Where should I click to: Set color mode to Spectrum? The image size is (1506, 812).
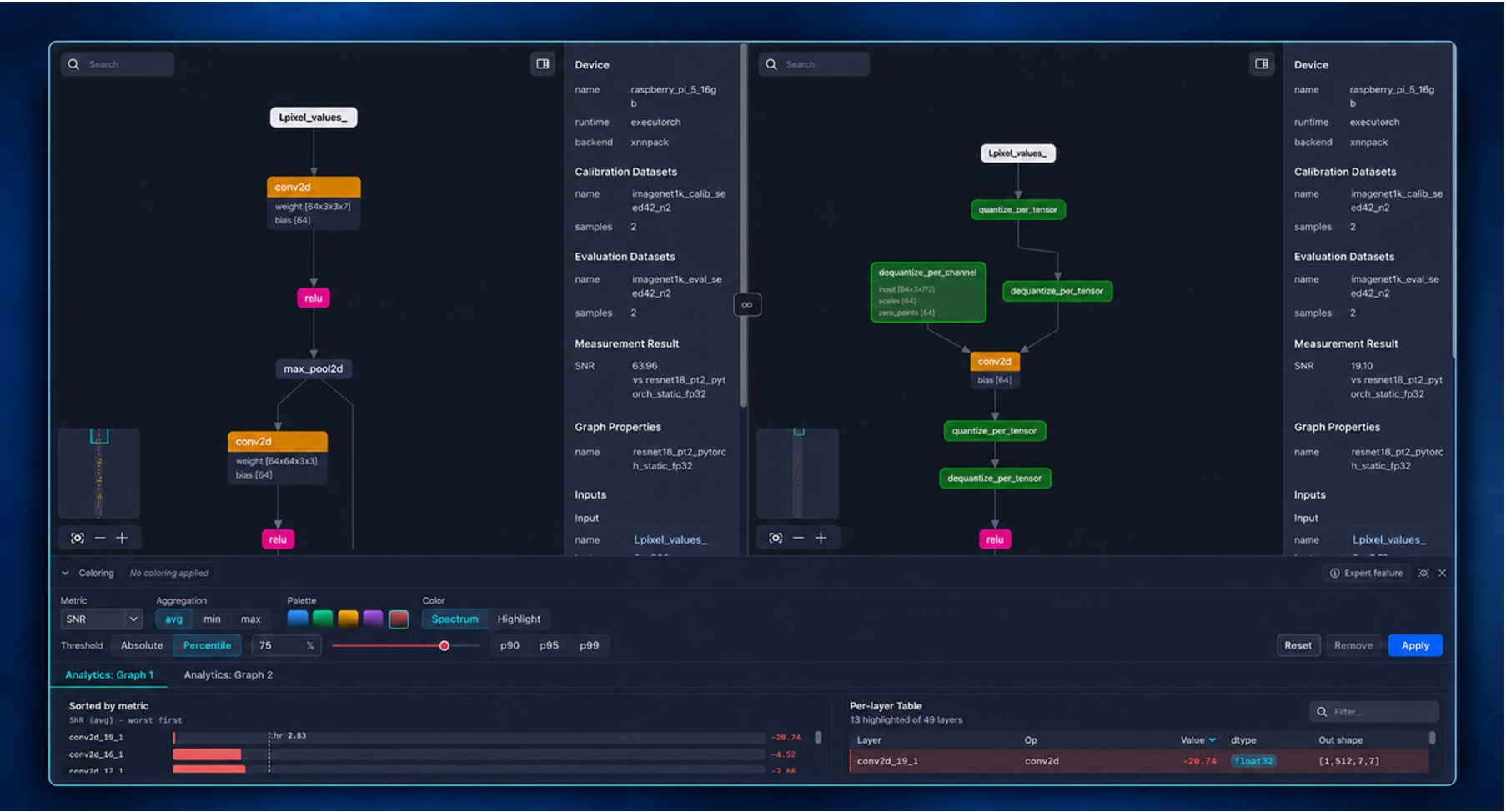pyautogui.click(x=454, y=619)
